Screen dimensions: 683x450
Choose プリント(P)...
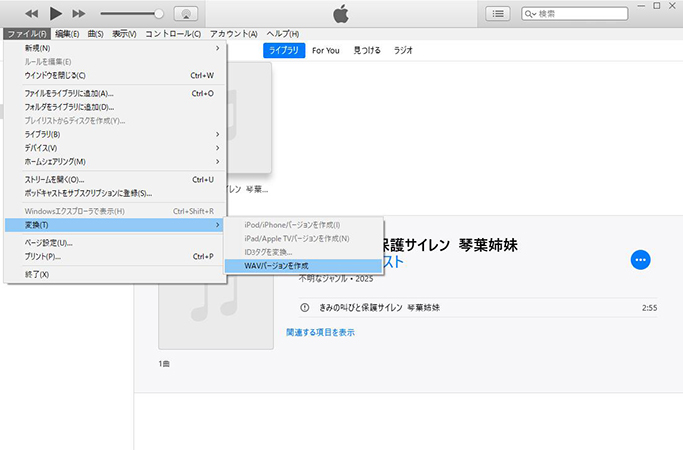[115, 257]
